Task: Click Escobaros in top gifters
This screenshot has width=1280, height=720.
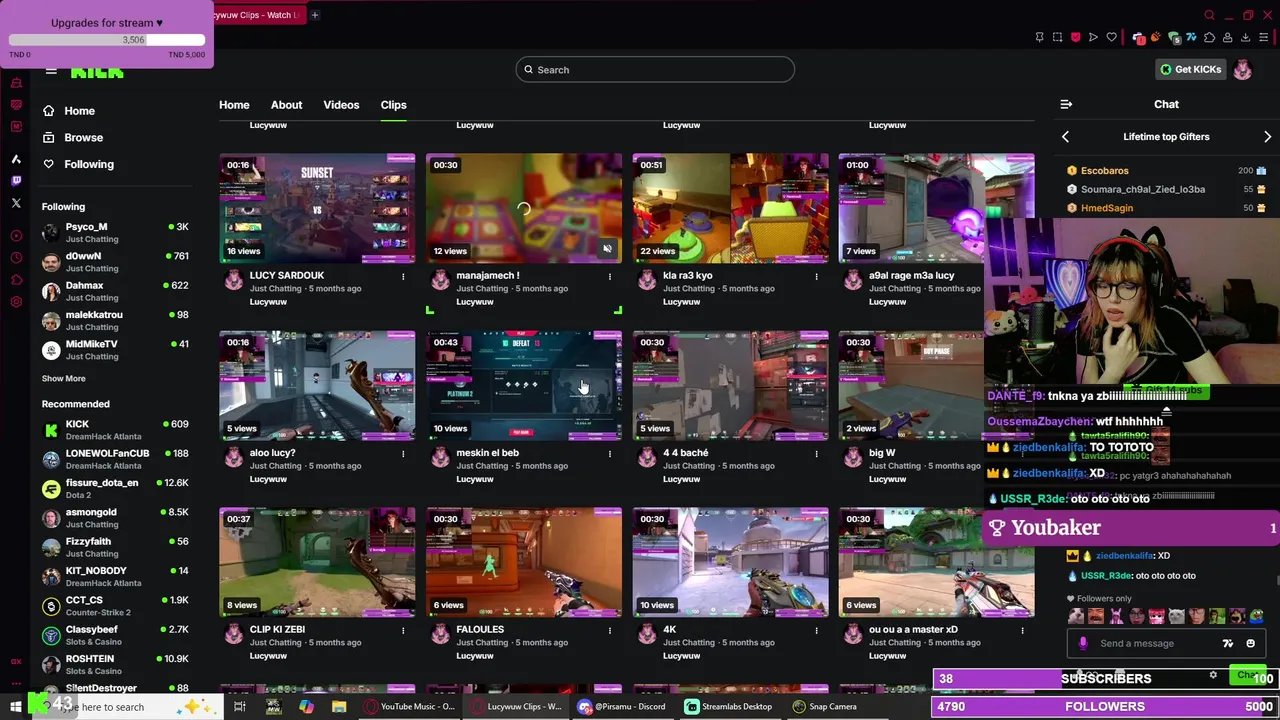Action: [x=1104, y=171]
